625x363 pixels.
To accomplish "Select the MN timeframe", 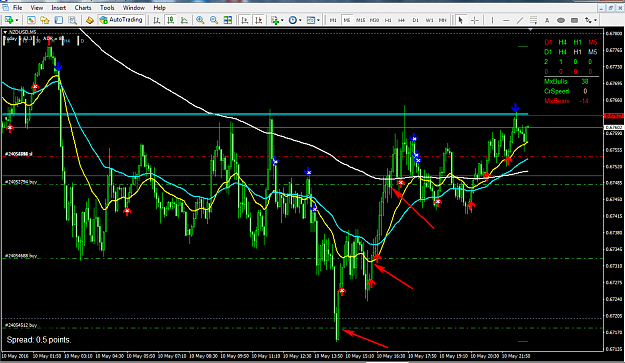I will point(442,20).
